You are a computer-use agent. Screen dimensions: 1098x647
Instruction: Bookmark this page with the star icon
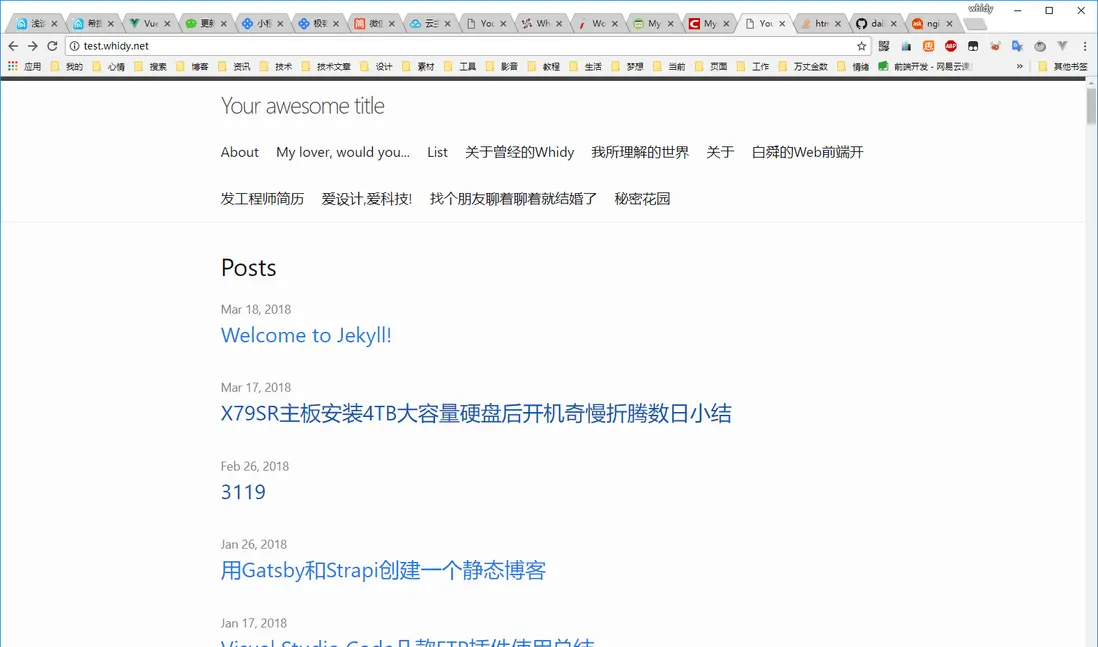pyautogui.click(x=861, y=46)
